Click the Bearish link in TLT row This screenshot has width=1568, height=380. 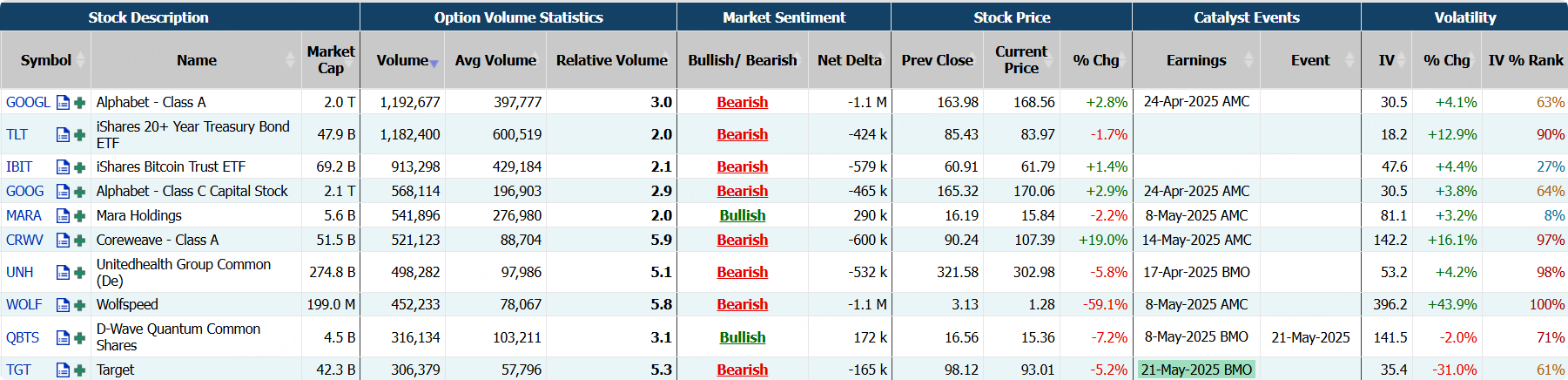coord(743,134)
